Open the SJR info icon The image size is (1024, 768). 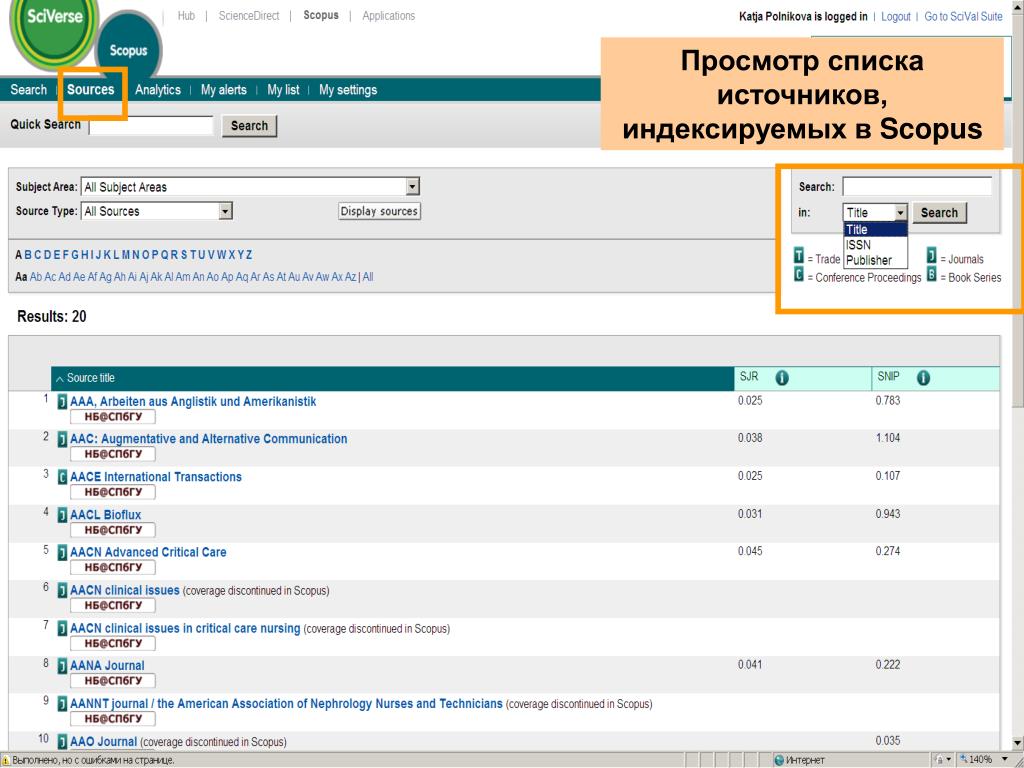782,378
